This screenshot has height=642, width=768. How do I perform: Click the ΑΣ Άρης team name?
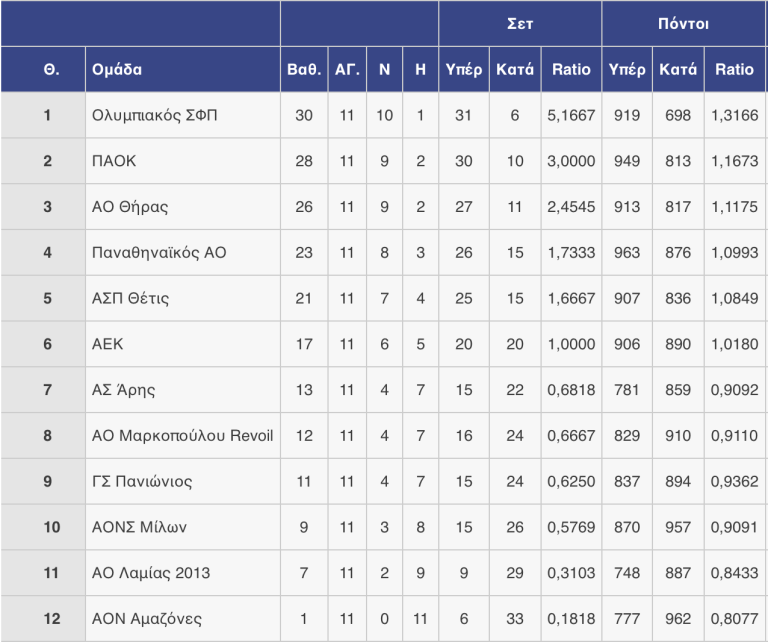click(123, 390)
